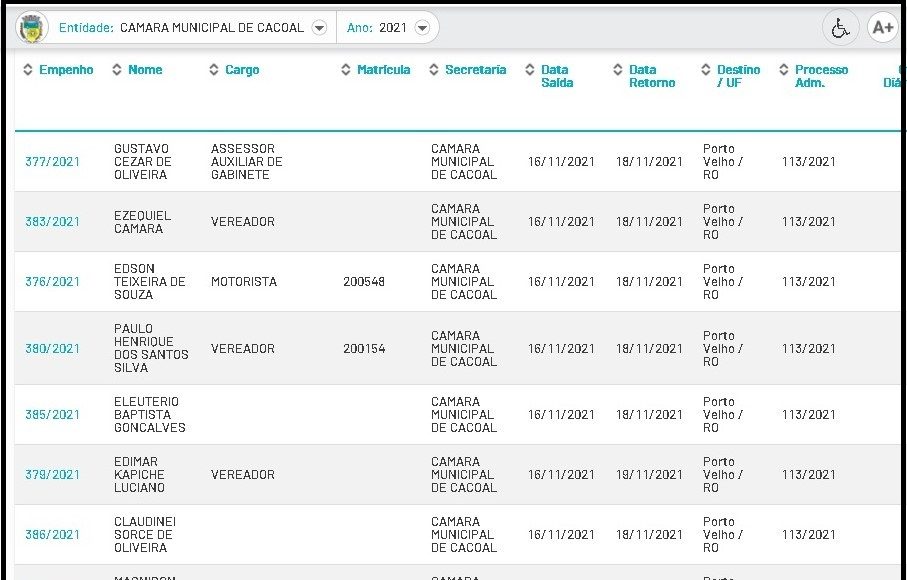Expand the Entidade dropdown arrow

click(319, 28)
